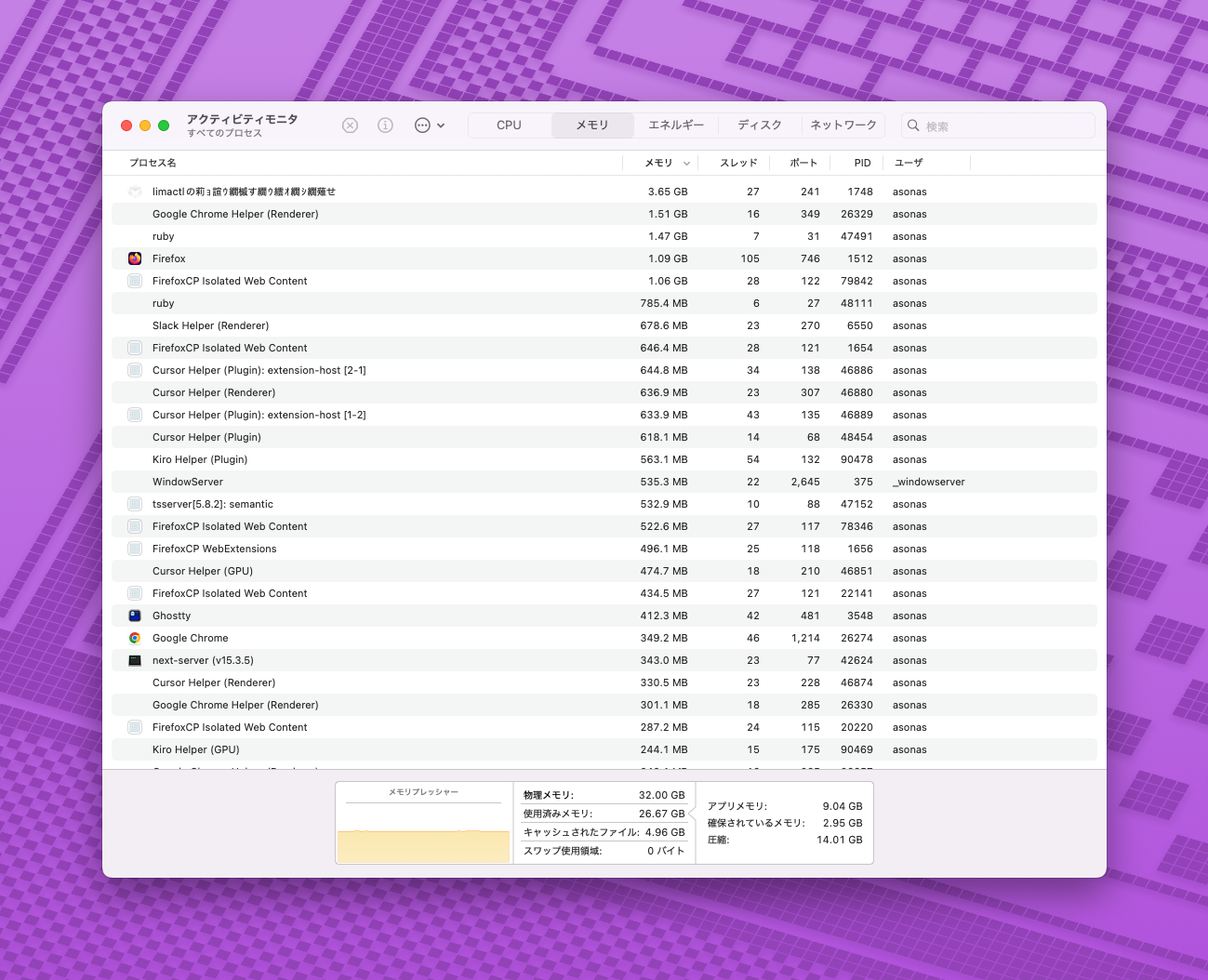1208x980 pixels.
Task: Click the stop process X toolbar icon
Action: click(x=350, y=126)
